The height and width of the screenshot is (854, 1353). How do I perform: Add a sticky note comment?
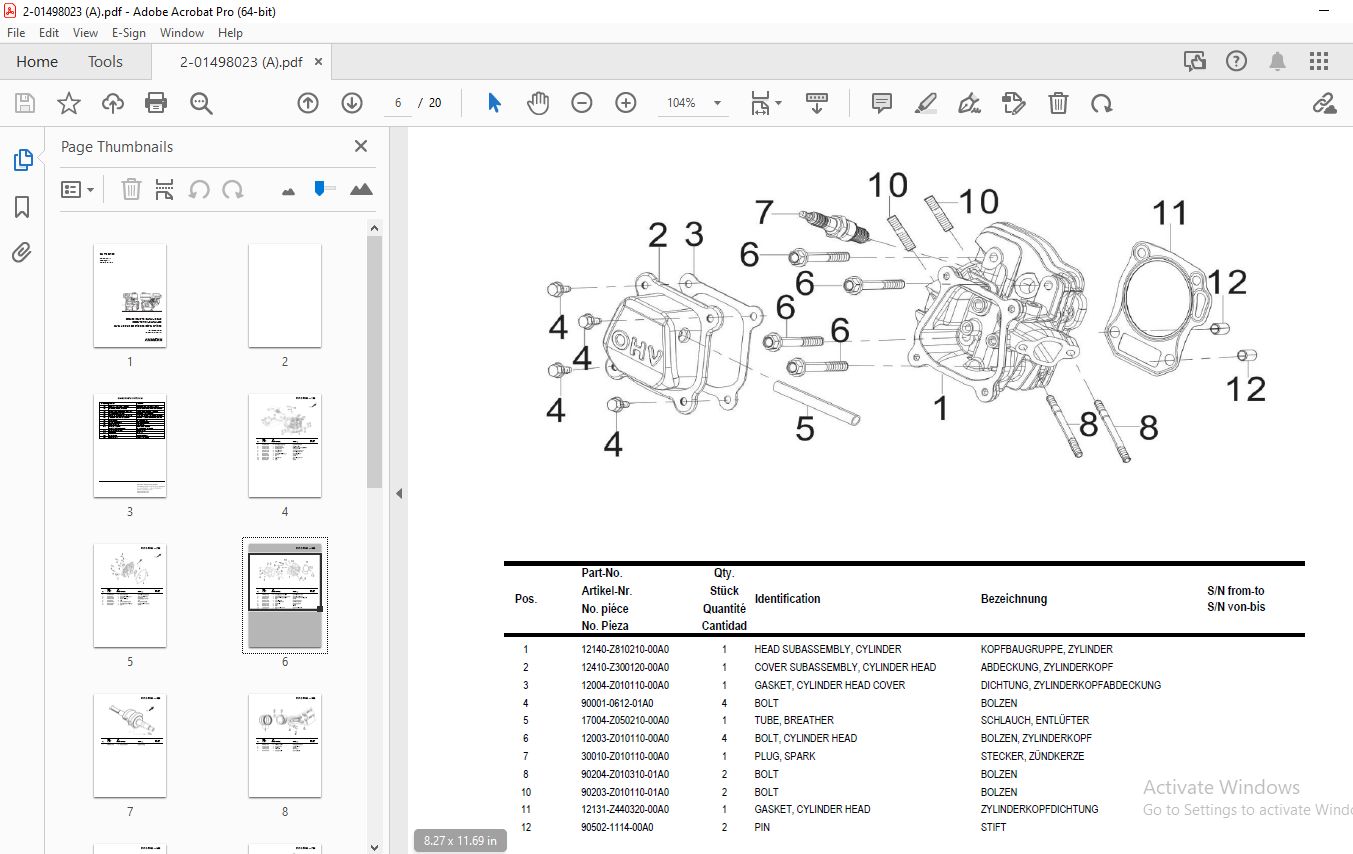click(881, 103)
